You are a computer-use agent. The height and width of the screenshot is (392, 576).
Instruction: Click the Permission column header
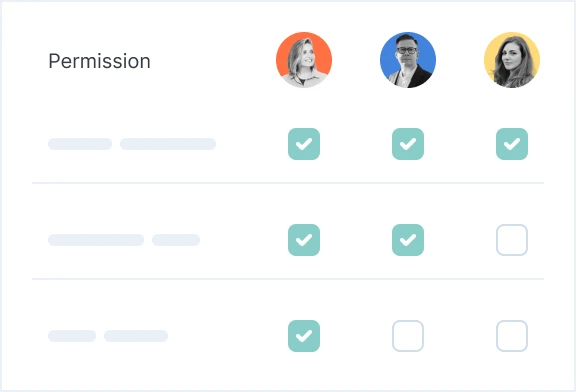point(100,61)
